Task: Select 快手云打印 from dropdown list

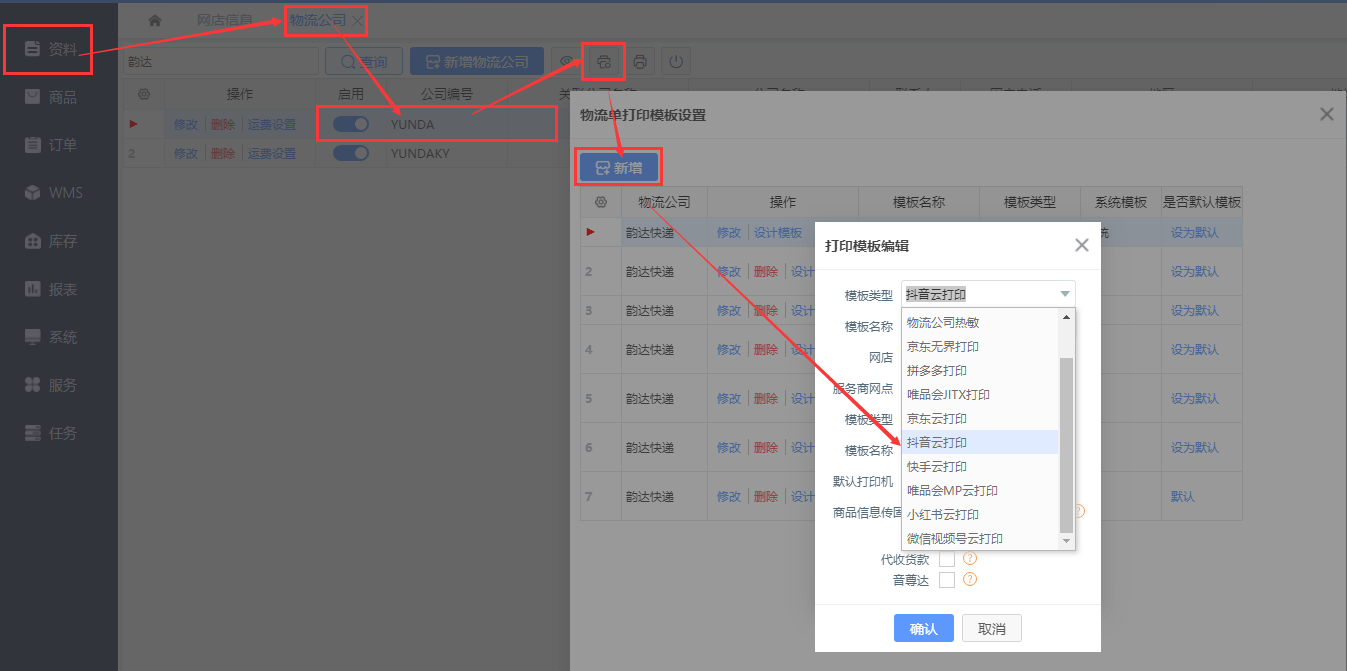Action: coord(981,466)
